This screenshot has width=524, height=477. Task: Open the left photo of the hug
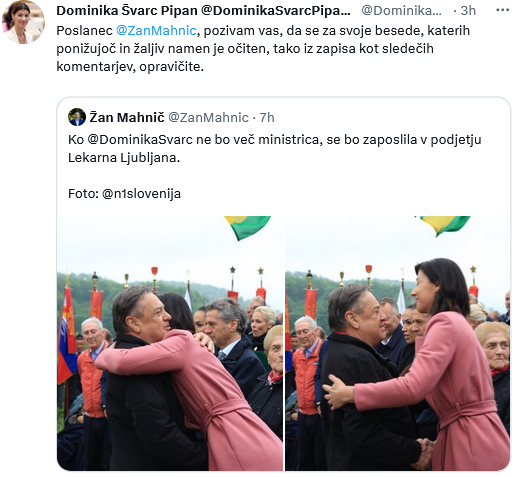point(170,343)
